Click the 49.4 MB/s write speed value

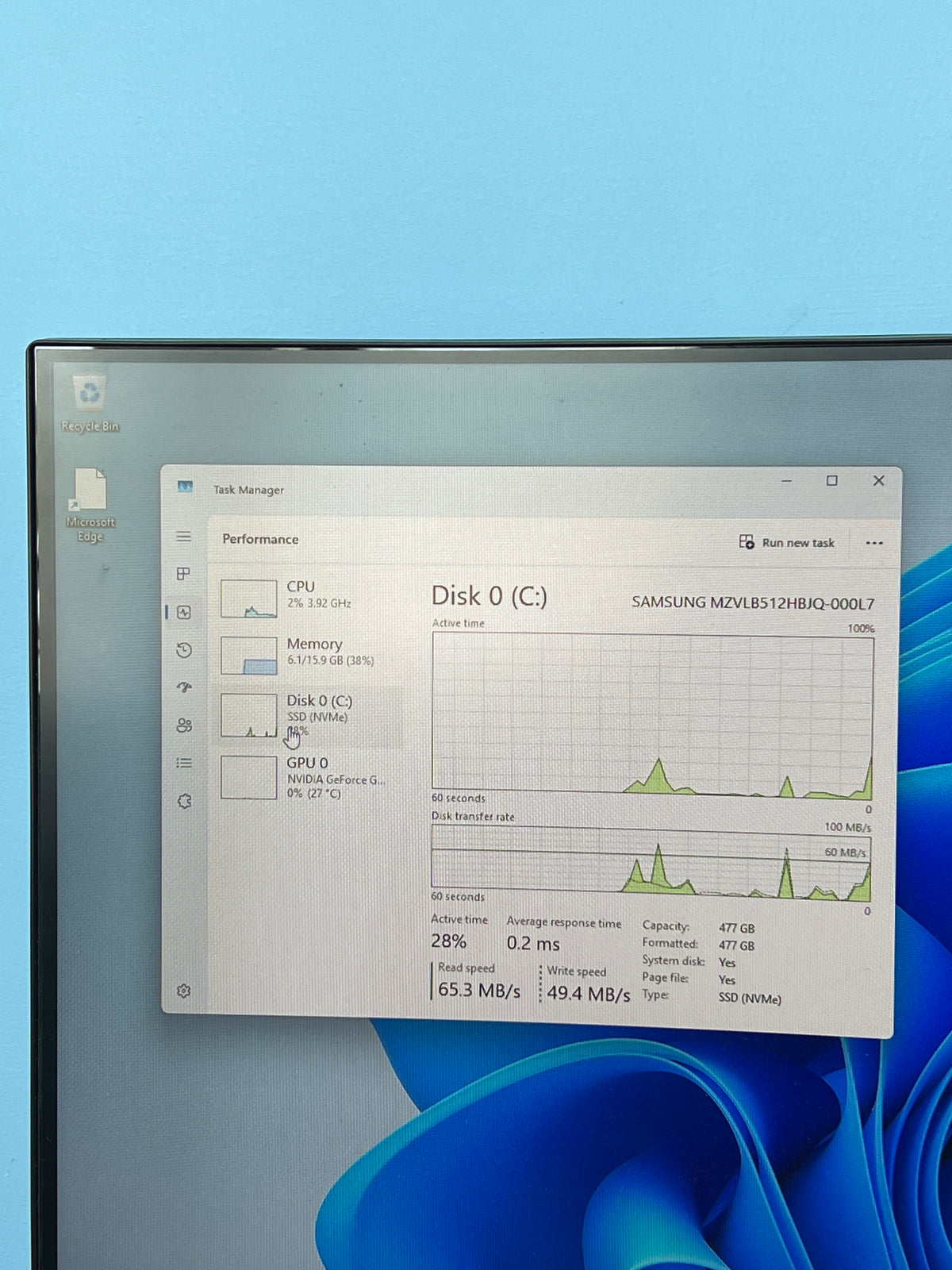coord(588,994)
